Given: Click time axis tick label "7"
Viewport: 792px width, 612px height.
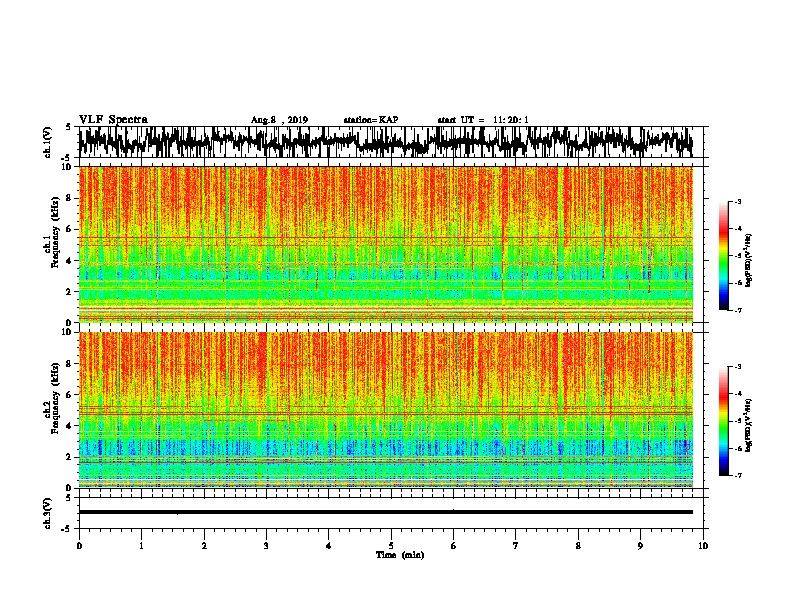Looking at the screenshot, I should coord(516,546).
